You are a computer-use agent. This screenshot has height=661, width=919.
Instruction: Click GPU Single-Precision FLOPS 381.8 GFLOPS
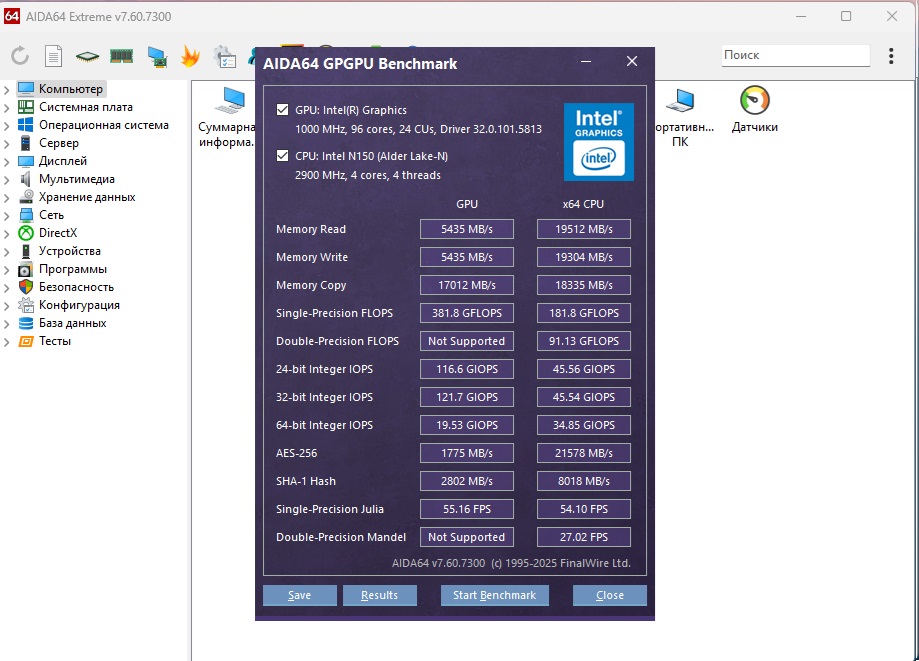467,313
